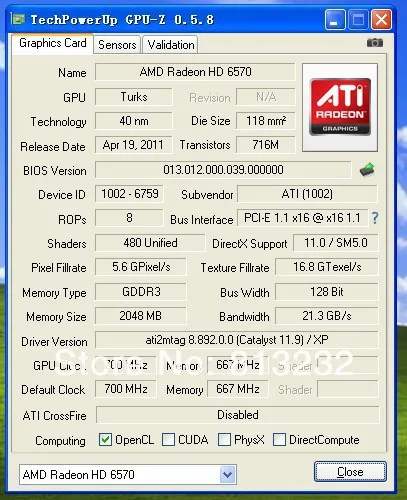Click the ATI CrossFire label
This screenshot has height=500, width=407.
point(54,416)
